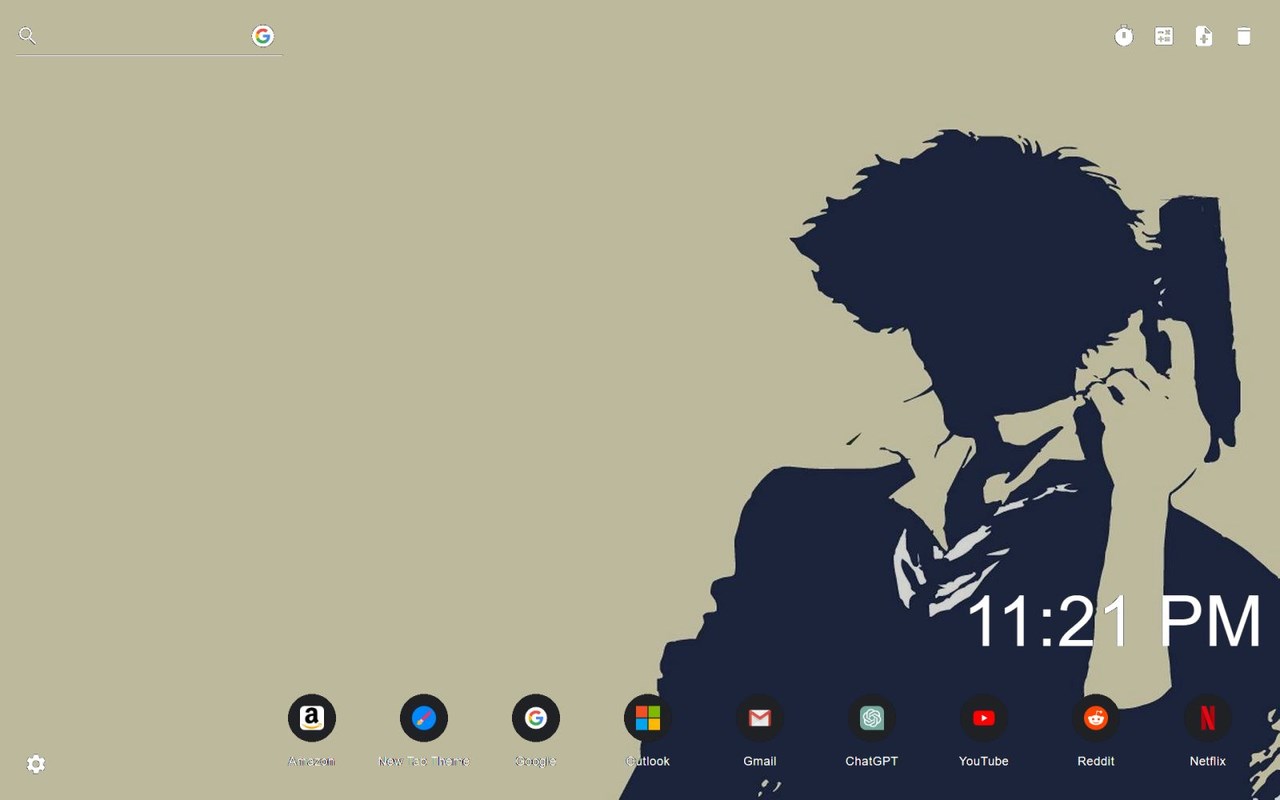Click the Gmail label text
Image resolution: width=1280 pixels, height=800 pixels.
(x=760, y=761)
